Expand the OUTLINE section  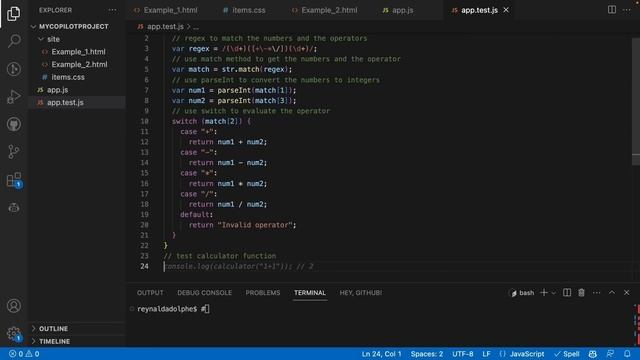click(x=53, y=329)
